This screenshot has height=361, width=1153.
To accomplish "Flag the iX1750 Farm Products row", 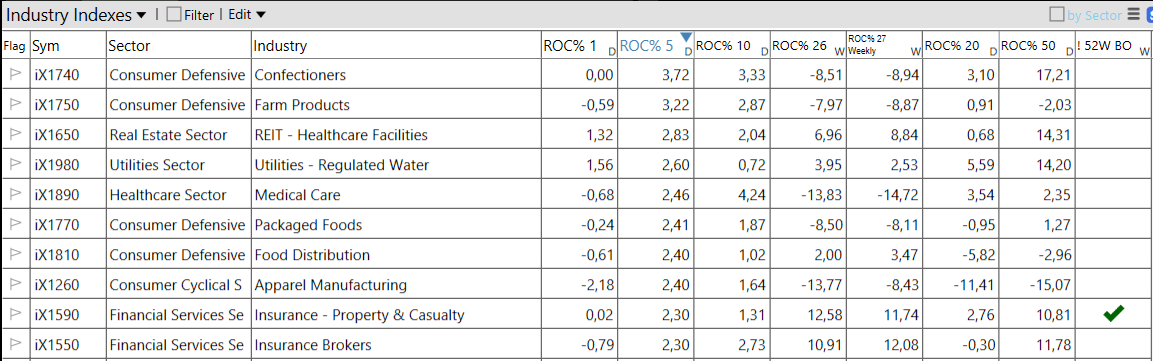I will tap(15, 104).
